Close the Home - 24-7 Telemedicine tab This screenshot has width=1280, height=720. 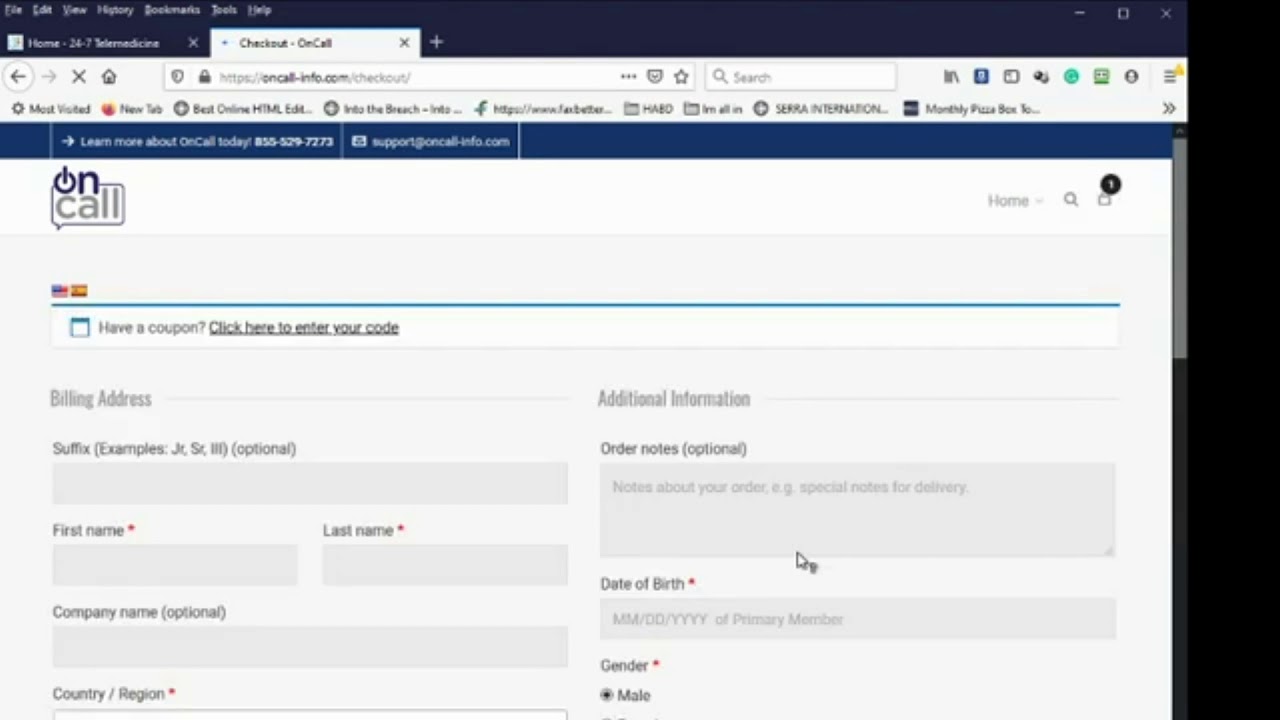[193, 43]
